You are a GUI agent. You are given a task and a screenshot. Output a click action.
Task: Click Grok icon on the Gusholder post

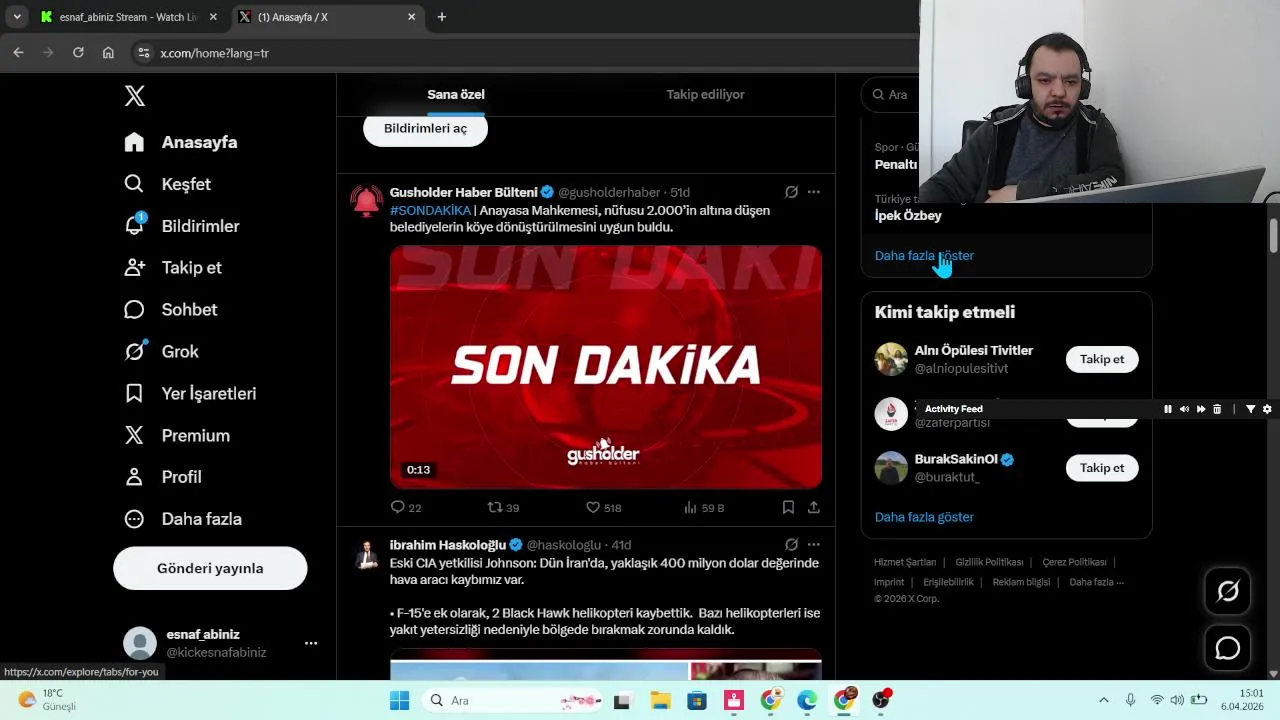tap(791, 192)
